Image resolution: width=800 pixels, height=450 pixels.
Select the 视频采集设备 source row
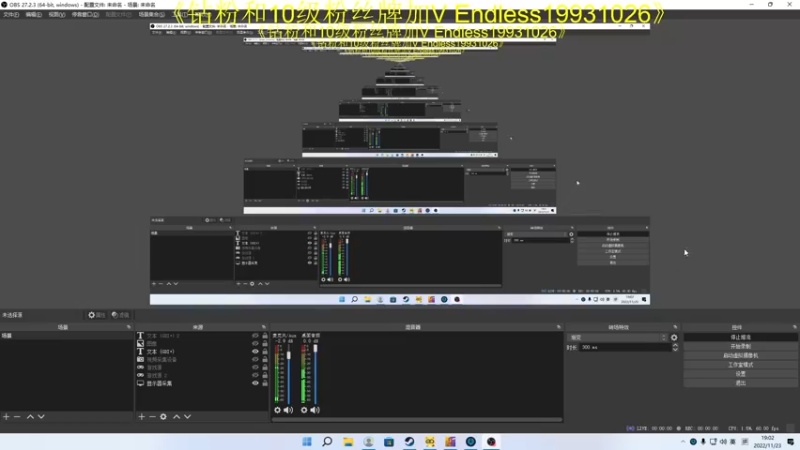(202, 360)
